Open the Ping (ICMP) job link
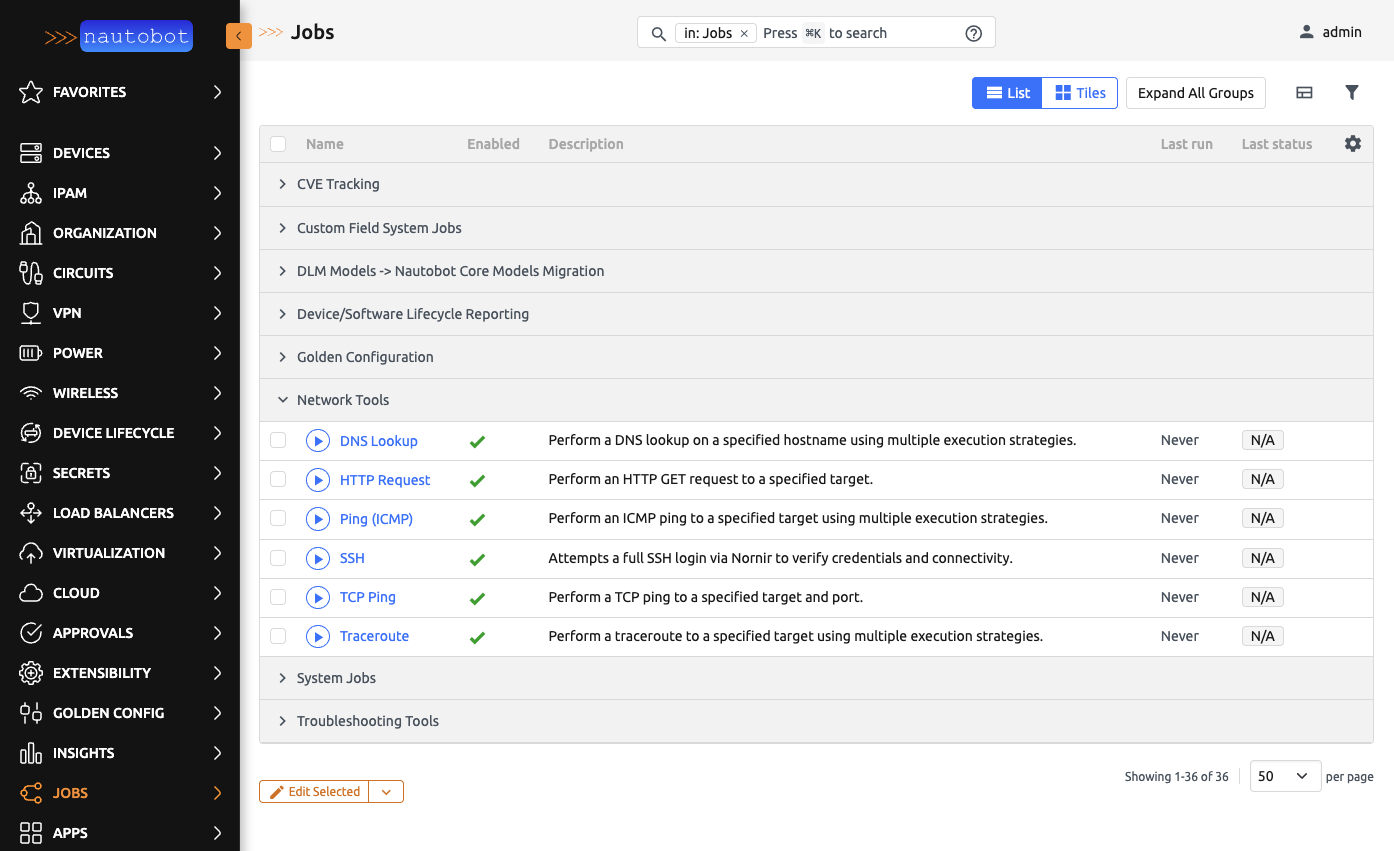Screen dimensions: 1394x851 click(x=375, y=518)
